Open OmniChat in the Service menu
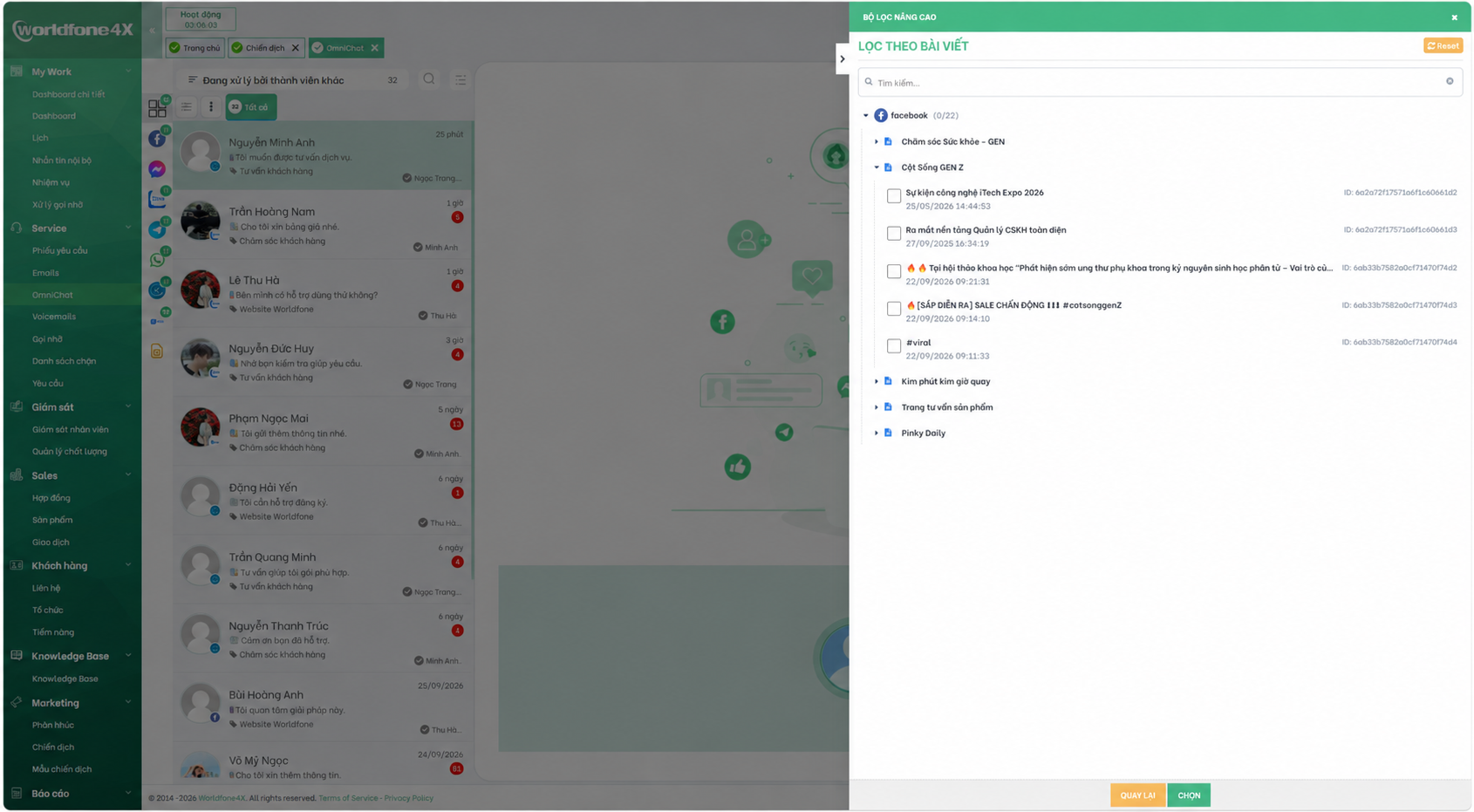1474x812 pixels. (52, 295)
